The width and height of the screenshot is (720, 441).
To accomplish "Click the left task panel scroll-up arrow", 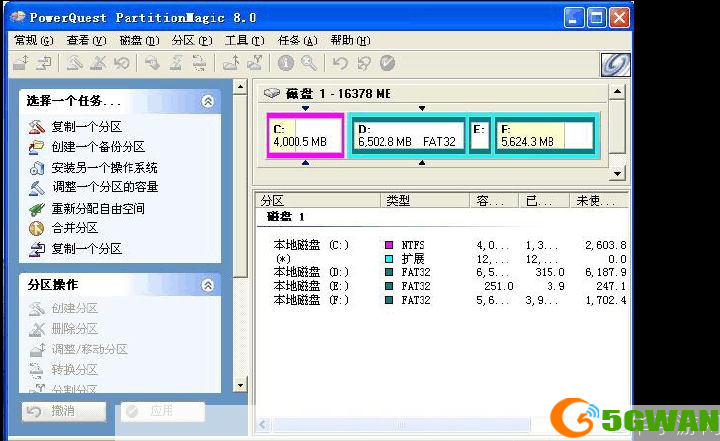I will [x=240, y=87].
